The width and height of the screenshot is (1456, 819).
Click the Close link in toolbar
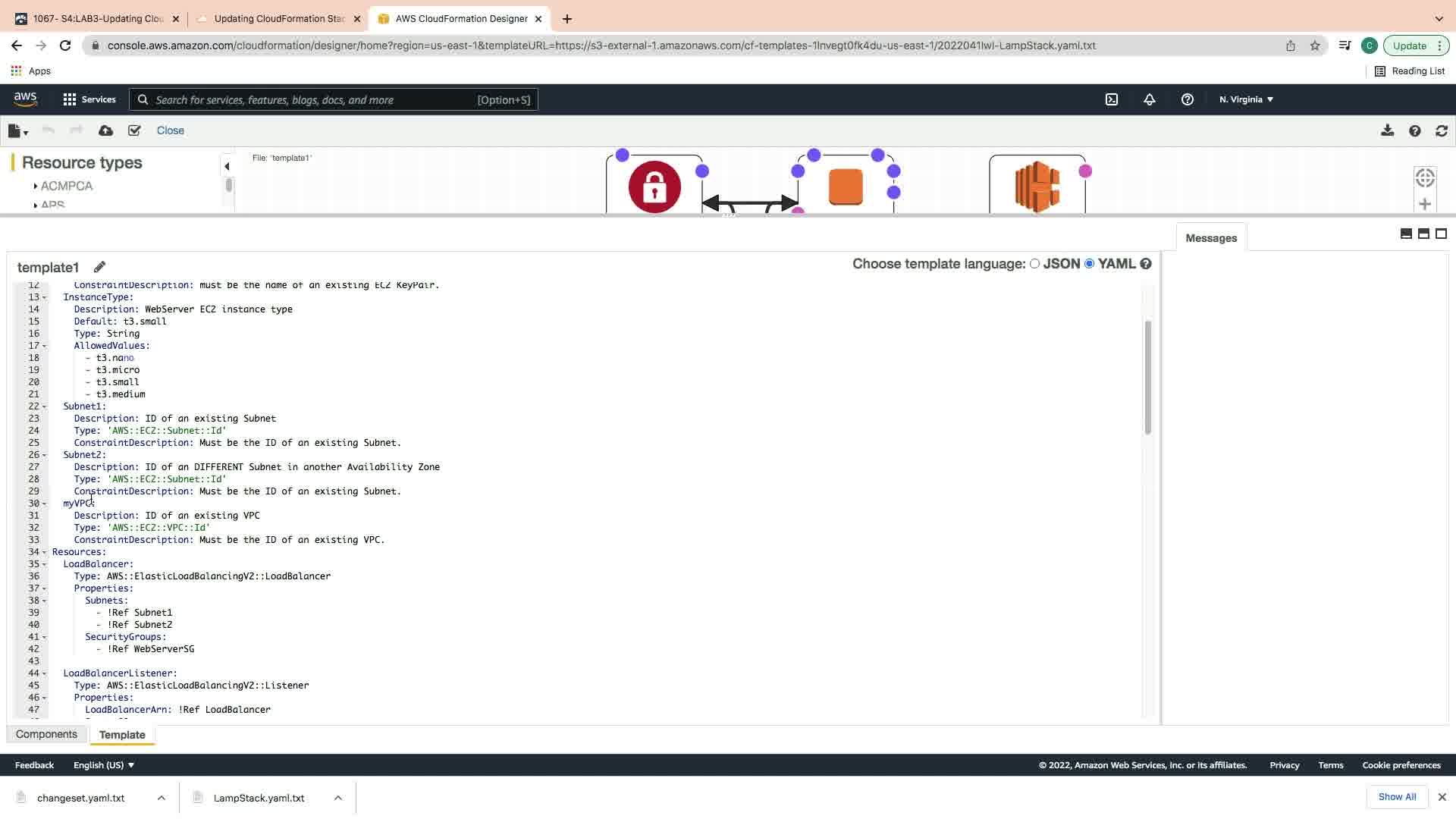pyautogui.click(x=170, y=130)
